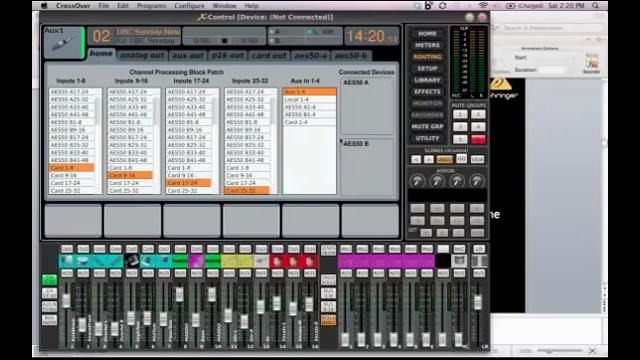Disable the active red Mute Group 6
Viewport: 640px width, 360px height.
(478, 140)
